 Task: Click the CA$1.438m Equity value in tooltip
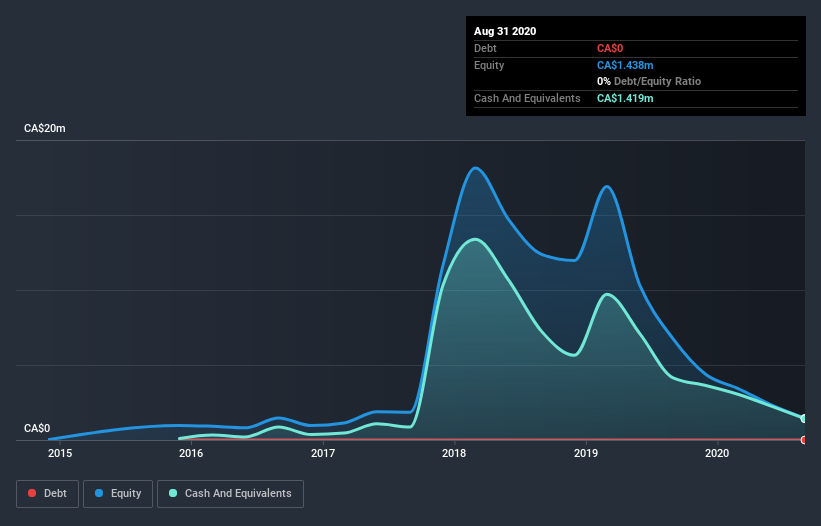coord(625,65)
